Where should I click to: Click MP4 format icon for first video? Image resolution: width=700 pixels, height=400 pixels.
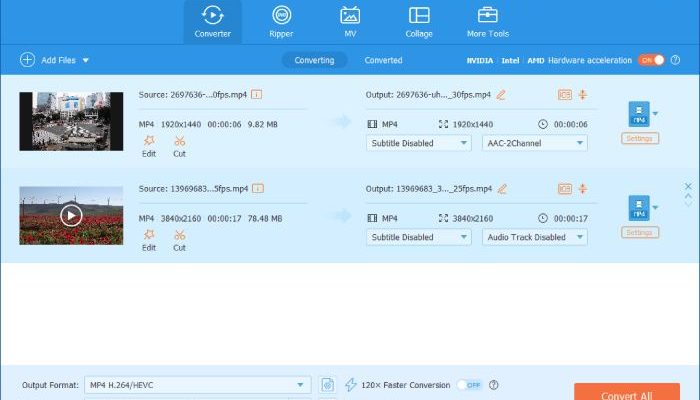click(x=639, y=114)
